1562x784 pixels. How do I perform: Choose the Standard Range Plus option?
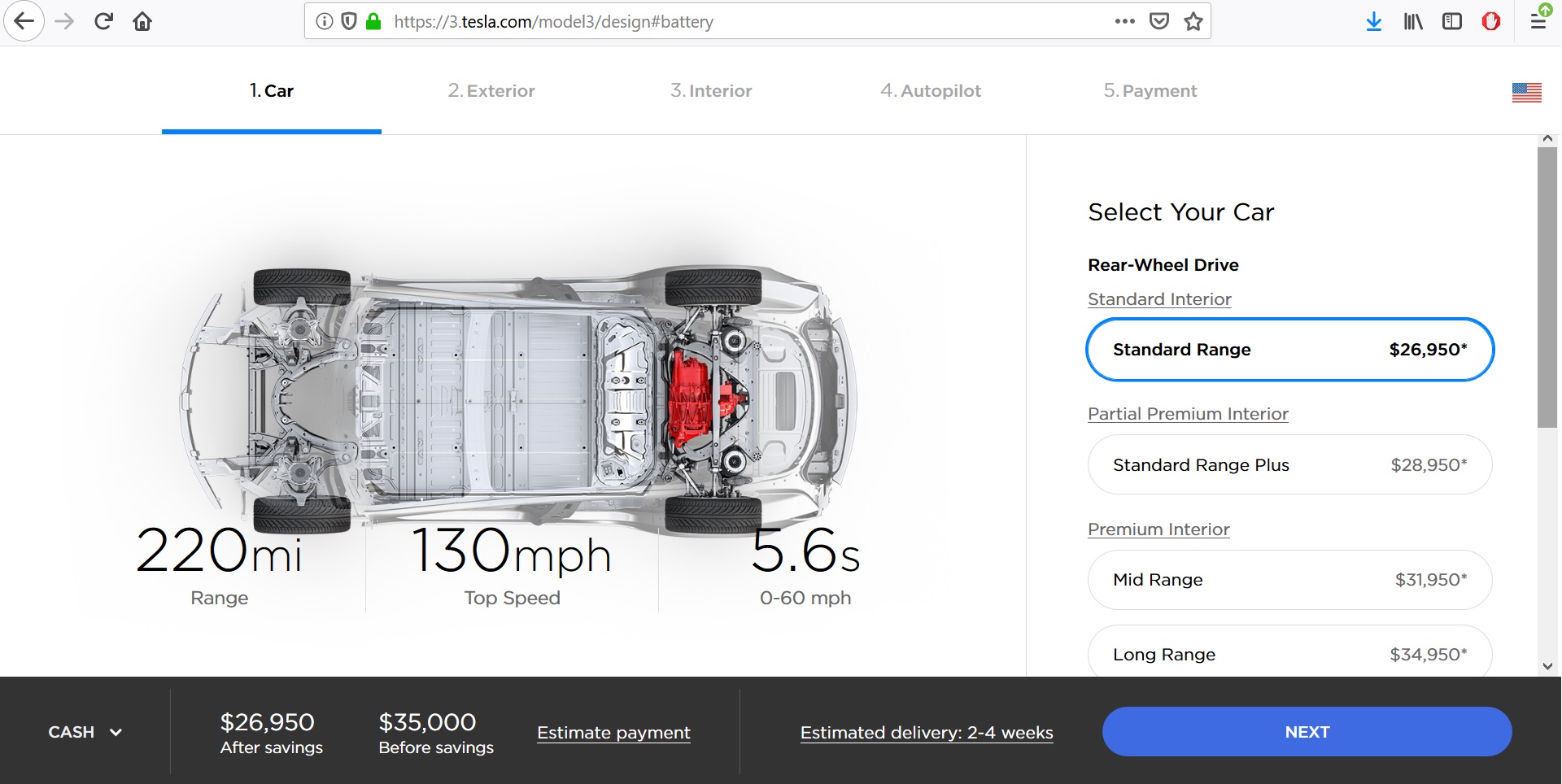[x=1289, y=465]
